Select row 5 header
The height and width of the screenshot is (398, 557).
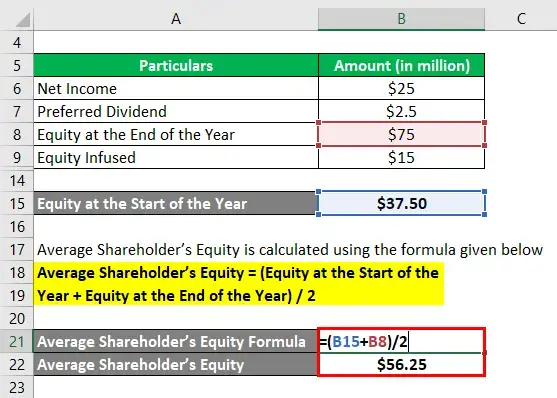[17, 65]
